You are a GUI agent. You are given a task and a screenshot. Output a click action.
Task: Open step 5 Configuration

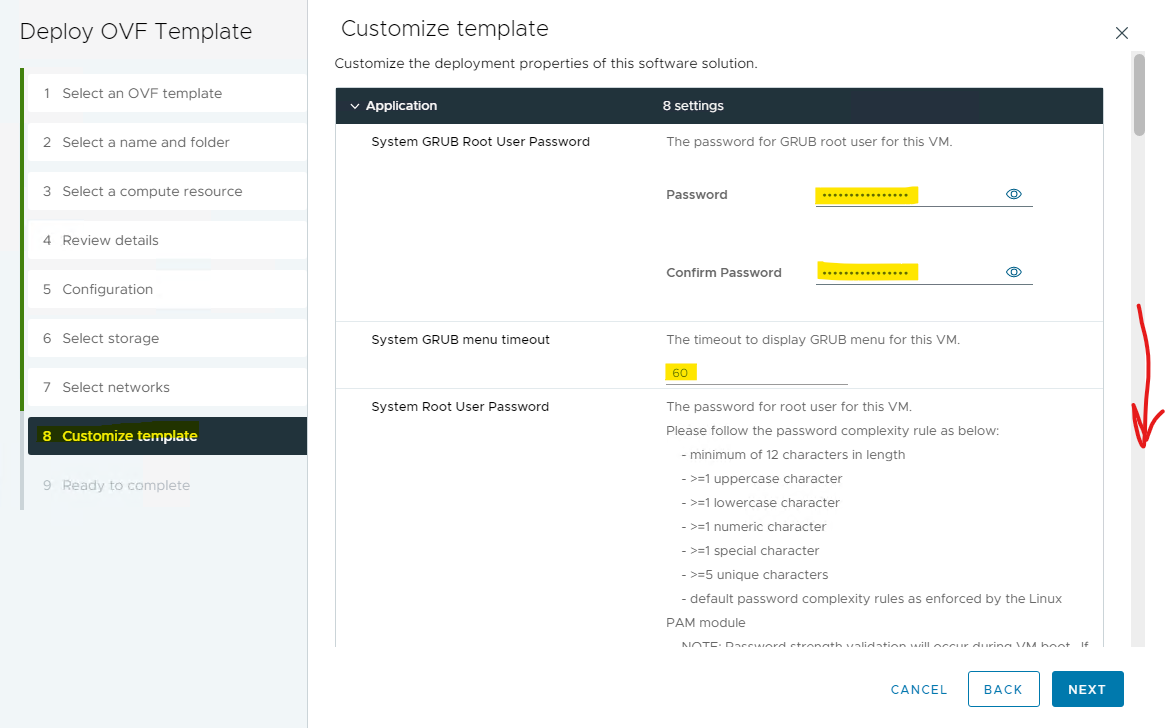click(x=107, y=289)
